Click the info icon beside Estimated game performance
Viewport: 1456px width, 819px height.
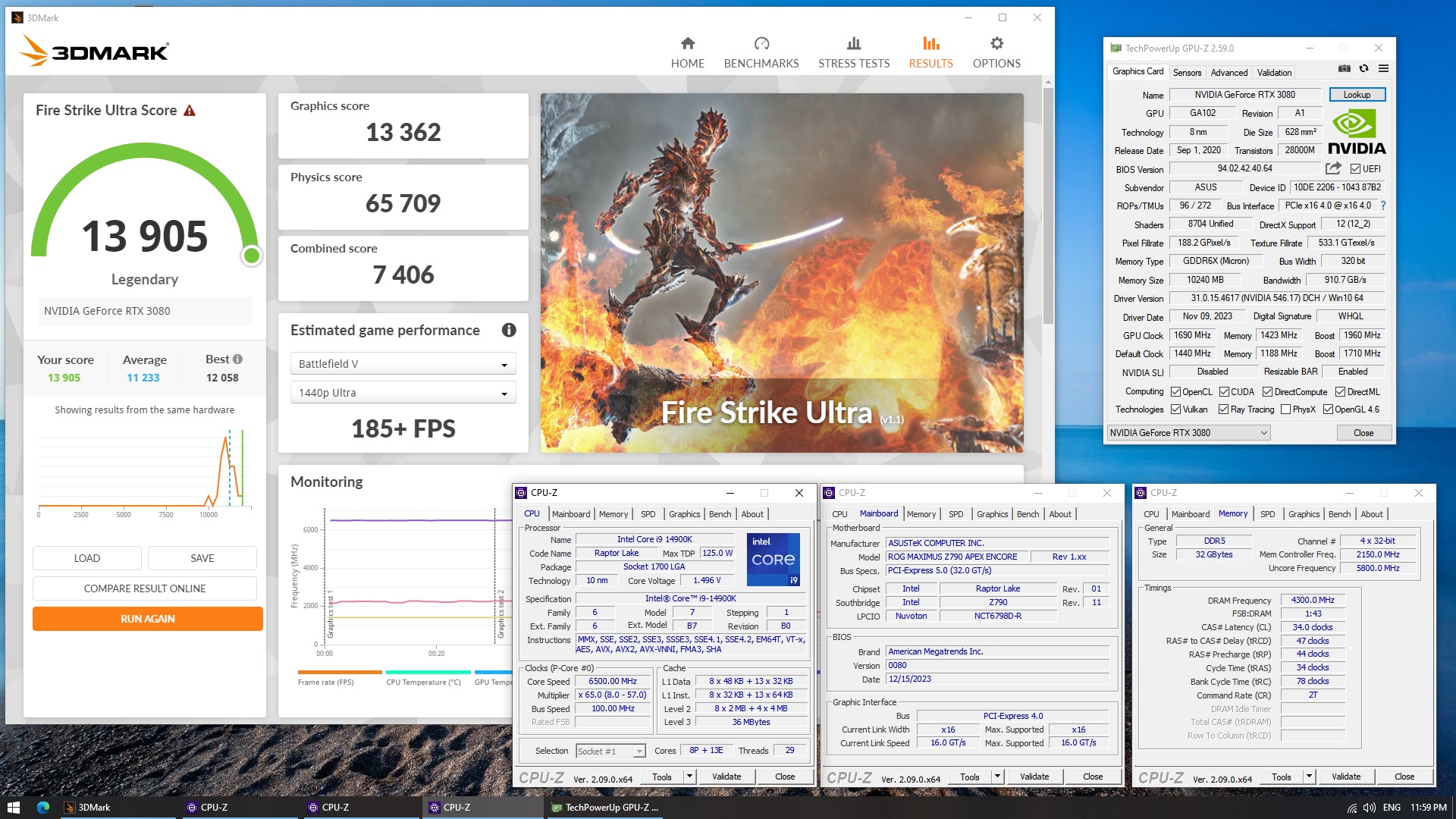[x=509, y=330]
